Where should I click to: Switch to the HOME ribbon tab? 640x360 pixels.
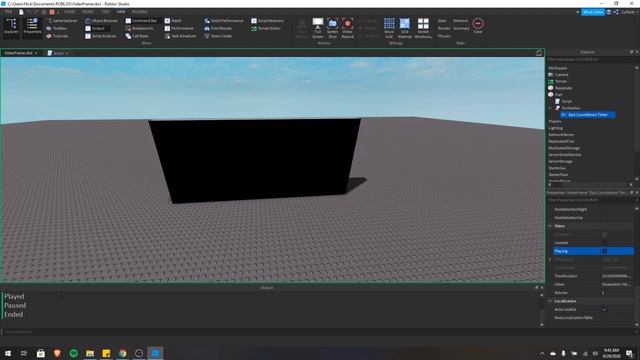coord(69,12)
